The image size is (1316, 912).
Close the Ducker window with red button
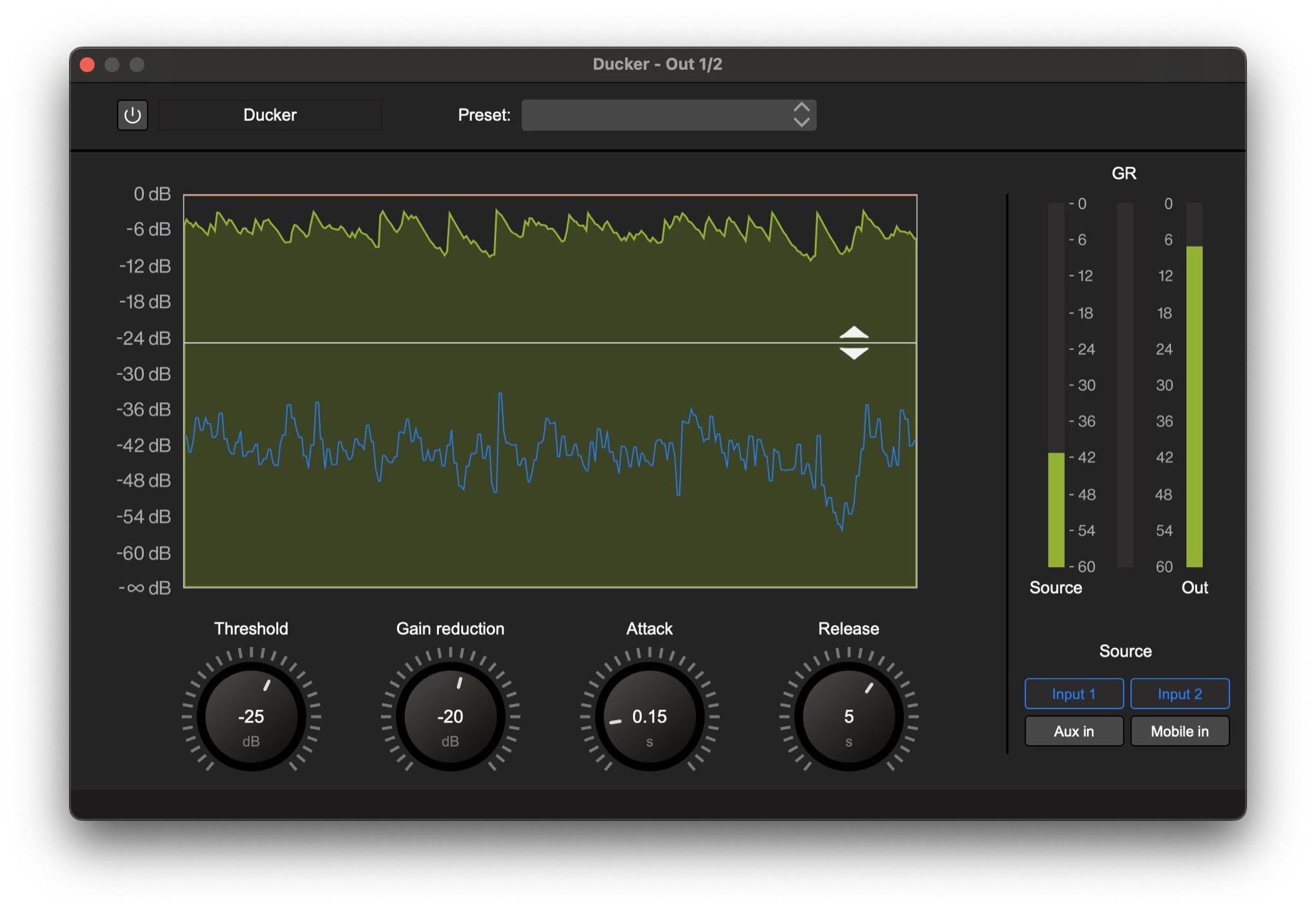click(x=87, y=65)
